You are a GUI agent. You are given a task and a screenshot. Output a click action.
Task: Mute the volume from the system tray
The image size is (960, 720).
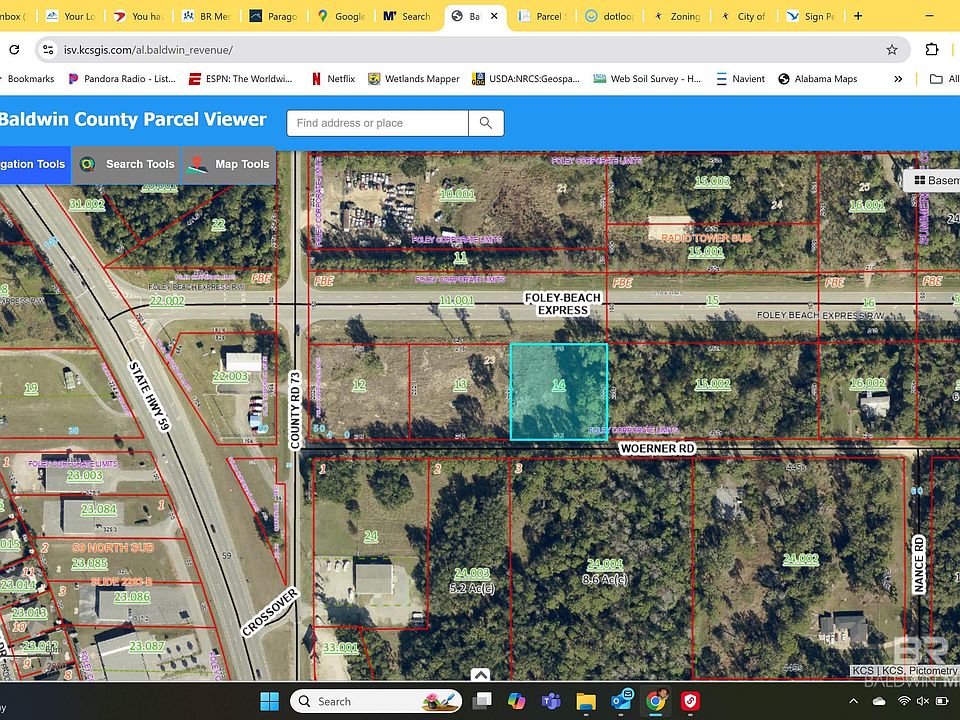(x=921, y=702)
